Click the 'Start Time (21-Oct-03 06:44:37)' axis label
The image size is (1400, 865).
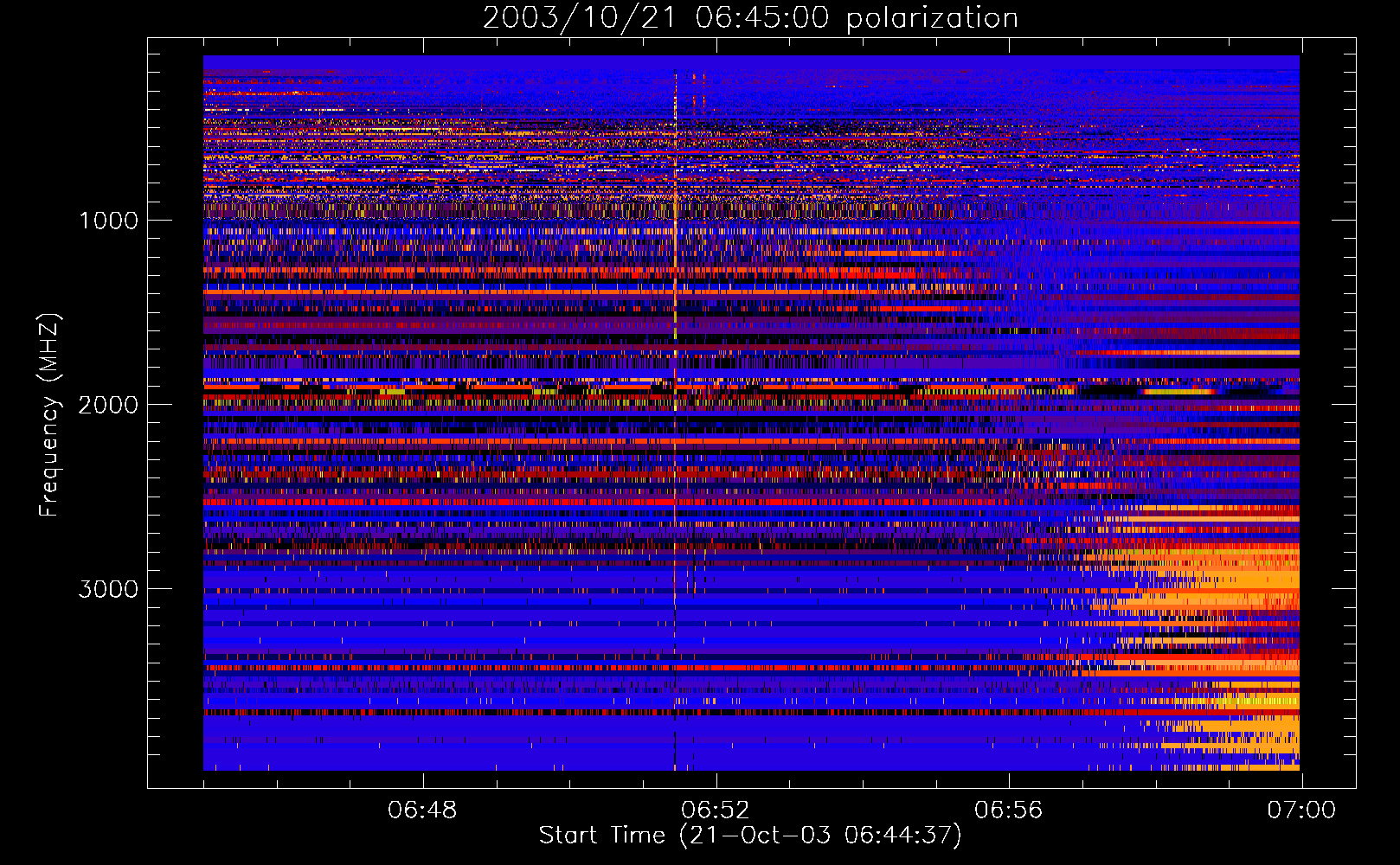tap(750, 836)
